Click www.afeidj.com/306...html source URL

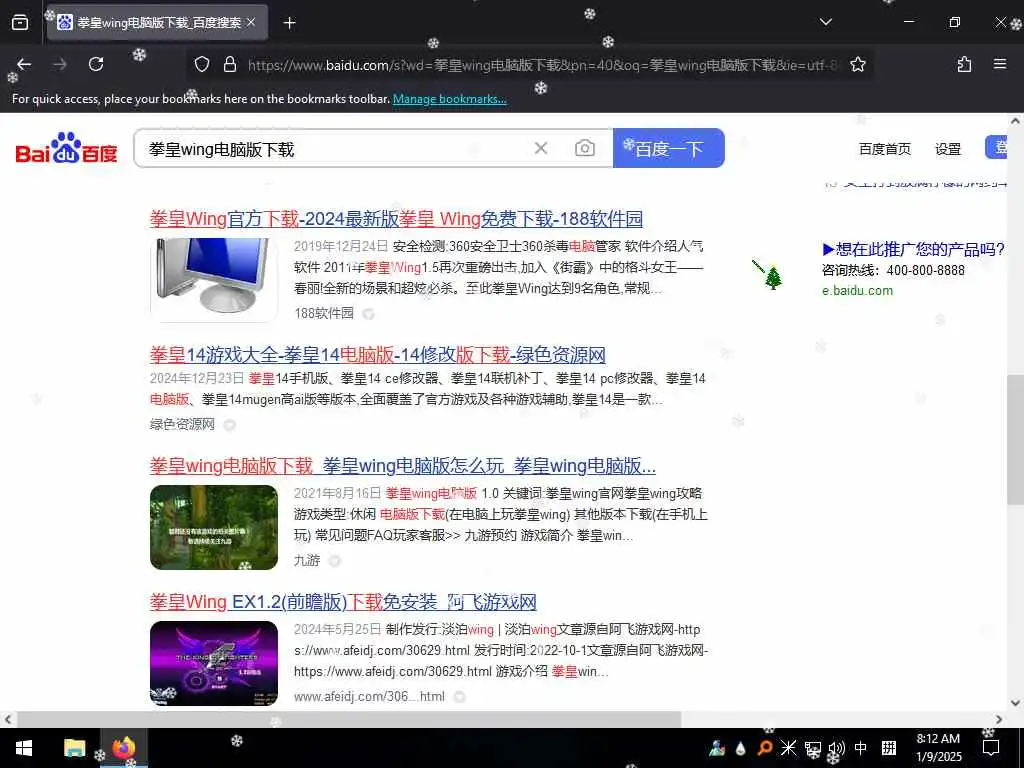click(x=369, y=697)
